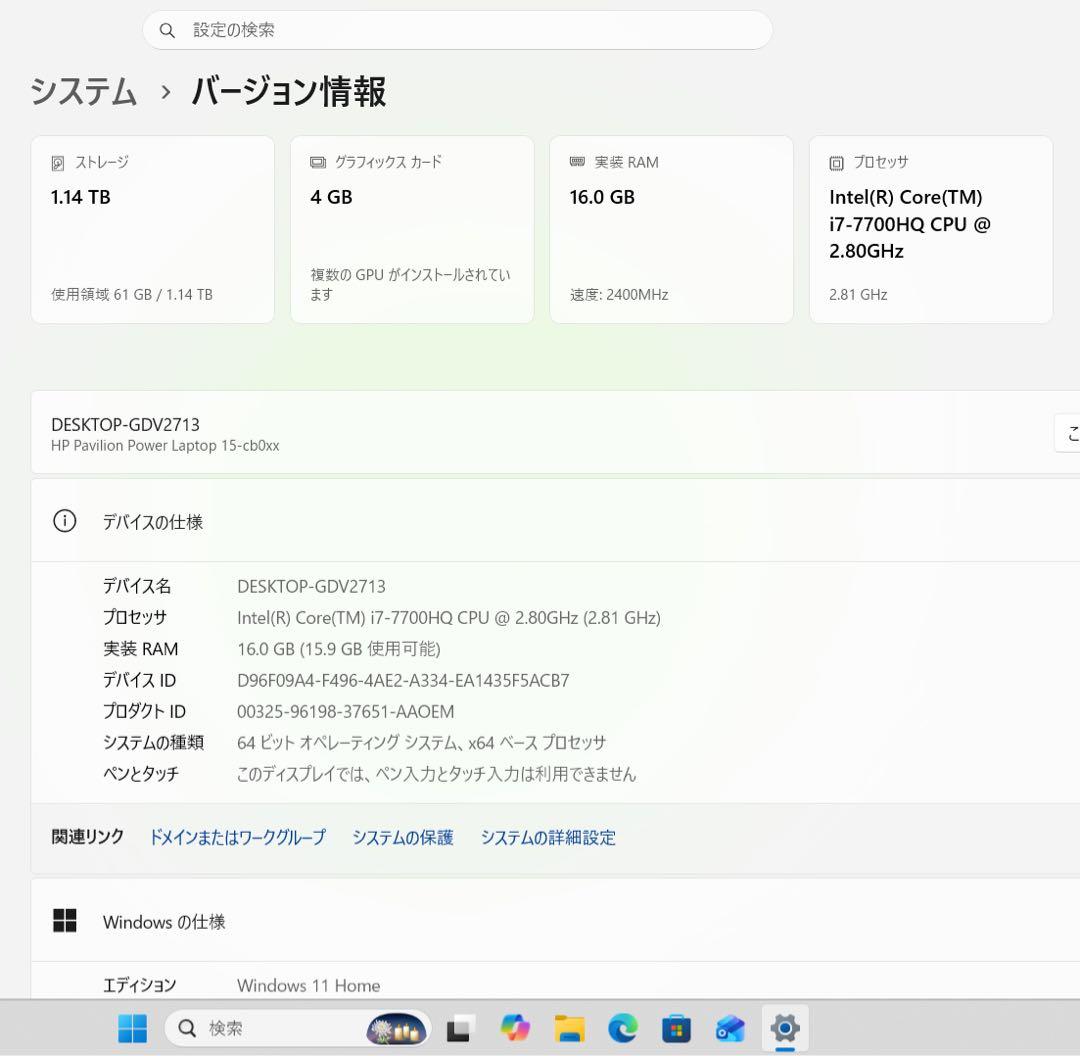
Task: Go back to システム breadcrumb
Action: (x=83, y=92)
